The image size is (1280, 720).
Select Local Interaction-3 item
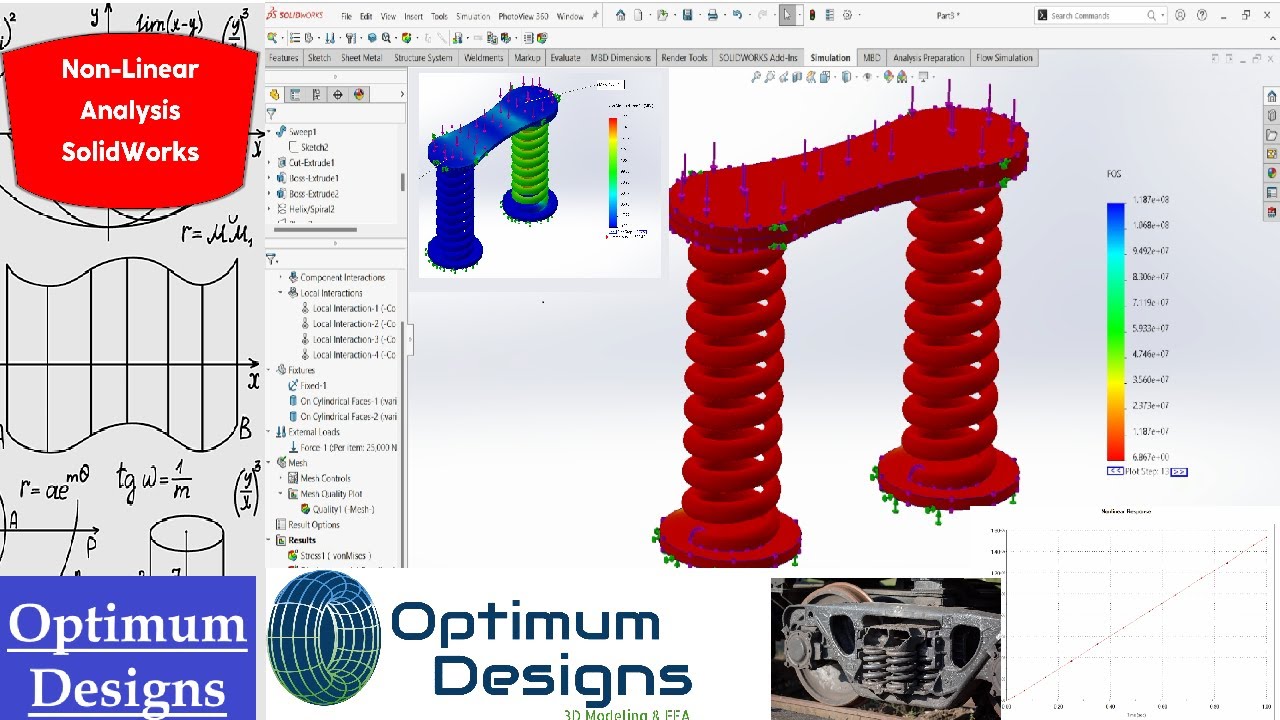347,339
